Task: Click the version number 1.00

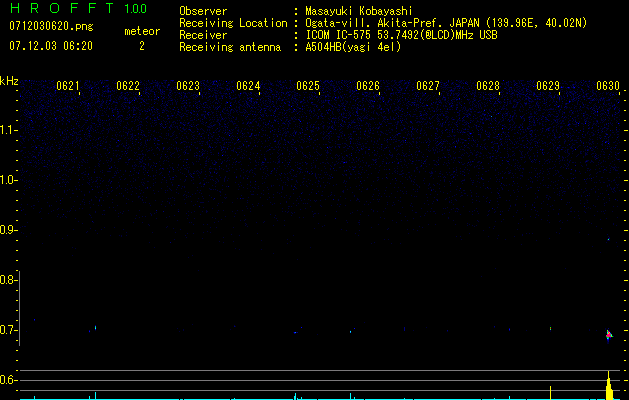Action: [135, 9]
